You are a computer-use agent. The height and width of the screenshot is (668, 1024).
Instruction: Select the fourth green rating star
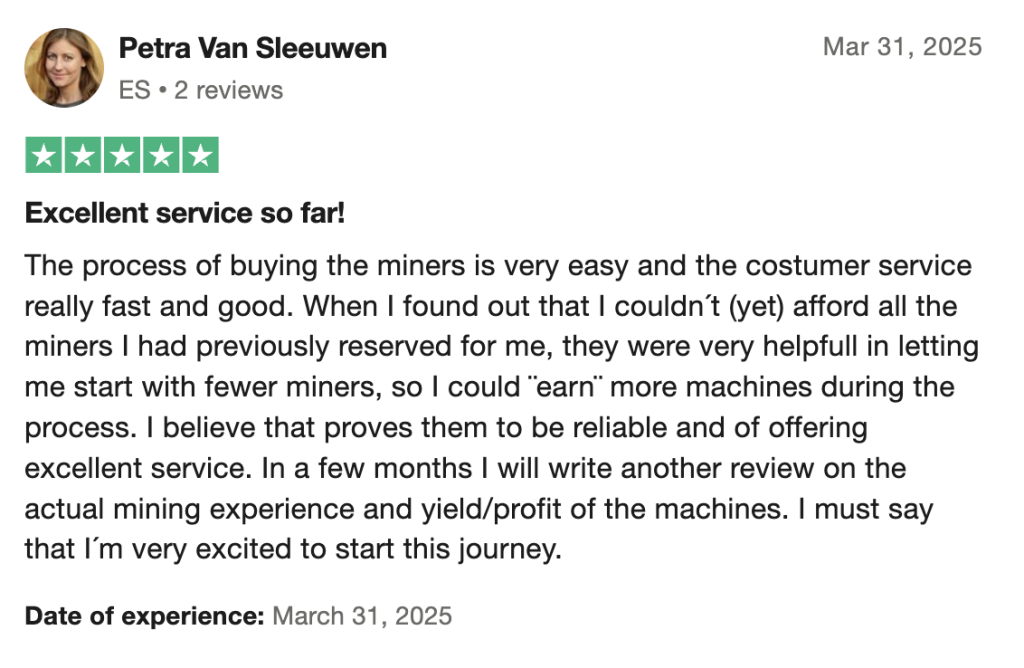pyautogui.click(x=161, y=155)
